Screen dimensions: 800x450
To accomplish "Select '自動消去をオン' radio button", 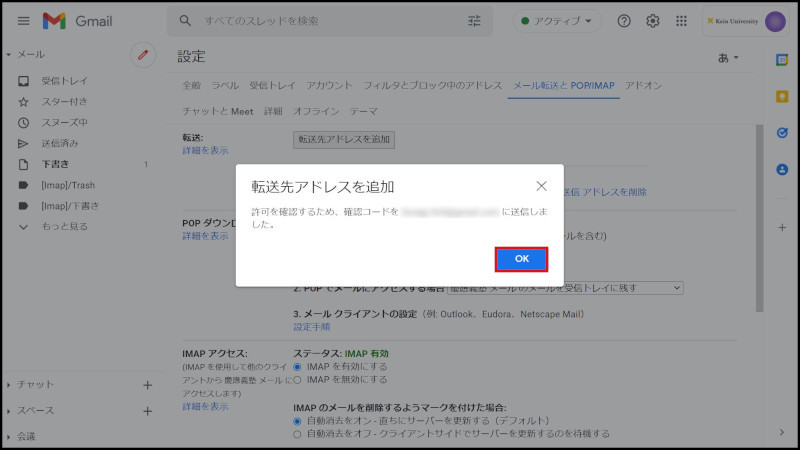I will click(x=298, y=422).
